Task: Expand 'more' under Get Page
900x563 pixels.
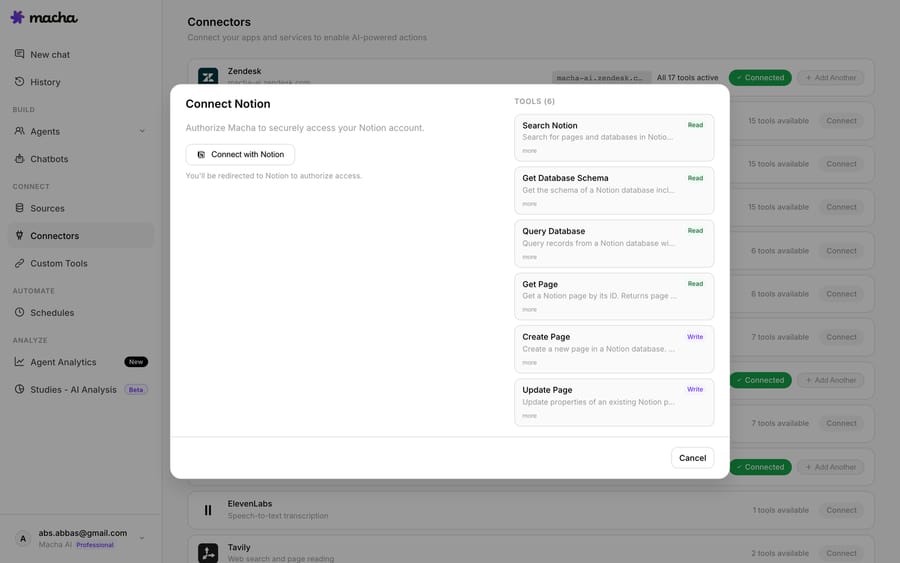Action: (529, 310)
